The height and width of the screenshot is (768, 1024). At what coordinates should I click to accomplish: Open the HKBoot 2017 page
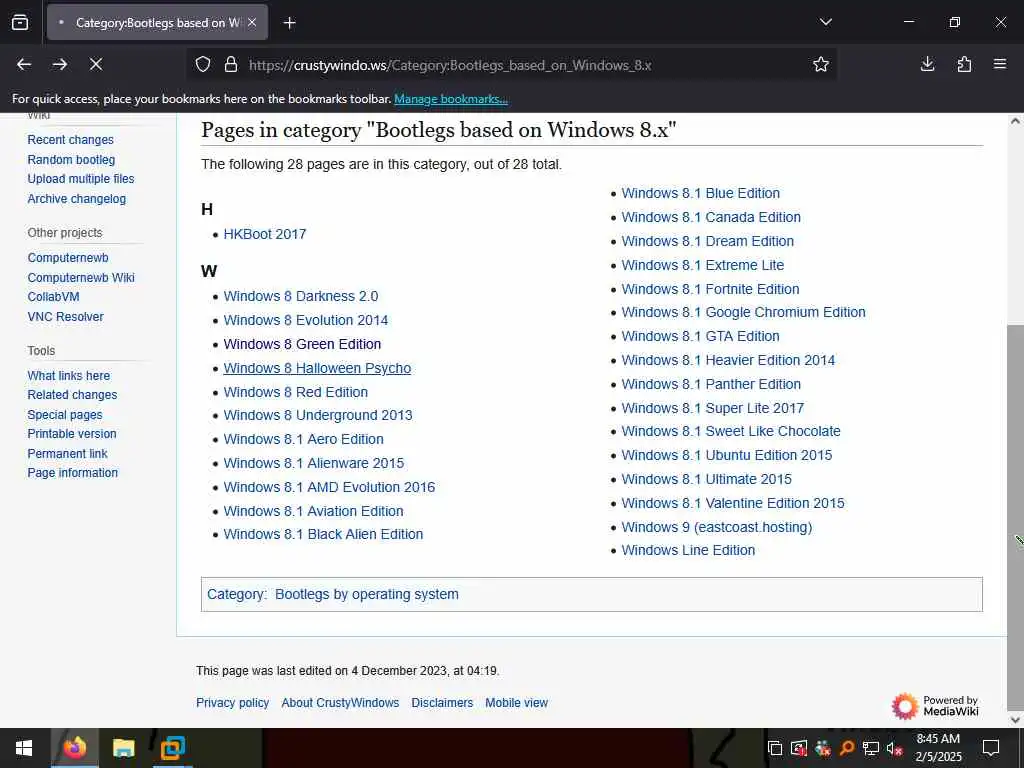point(264,234)
